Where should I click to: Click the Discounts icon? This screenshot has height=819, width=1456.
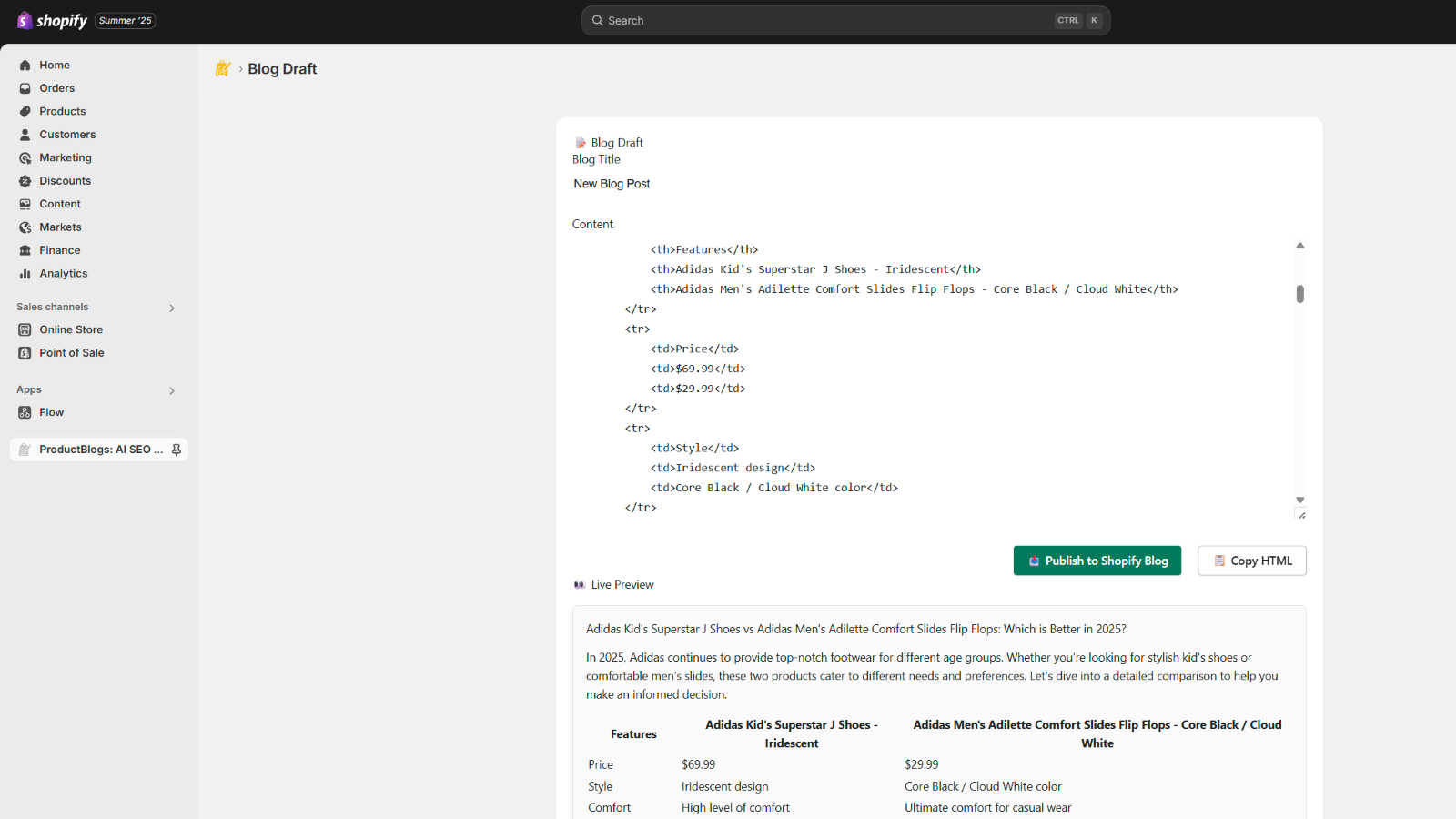[25, 180]
